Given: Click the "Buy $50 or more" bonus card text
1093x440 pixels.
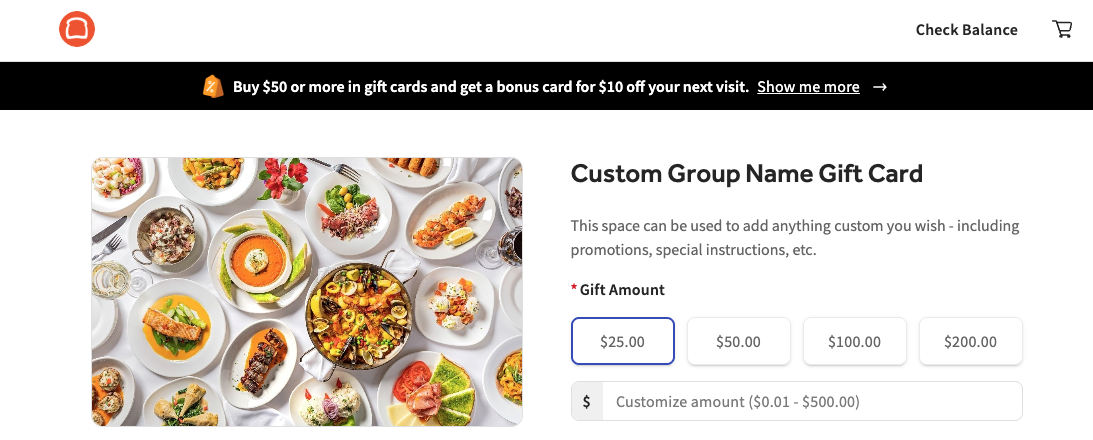Looking at the screenshot, I should [x=490, y=87].
